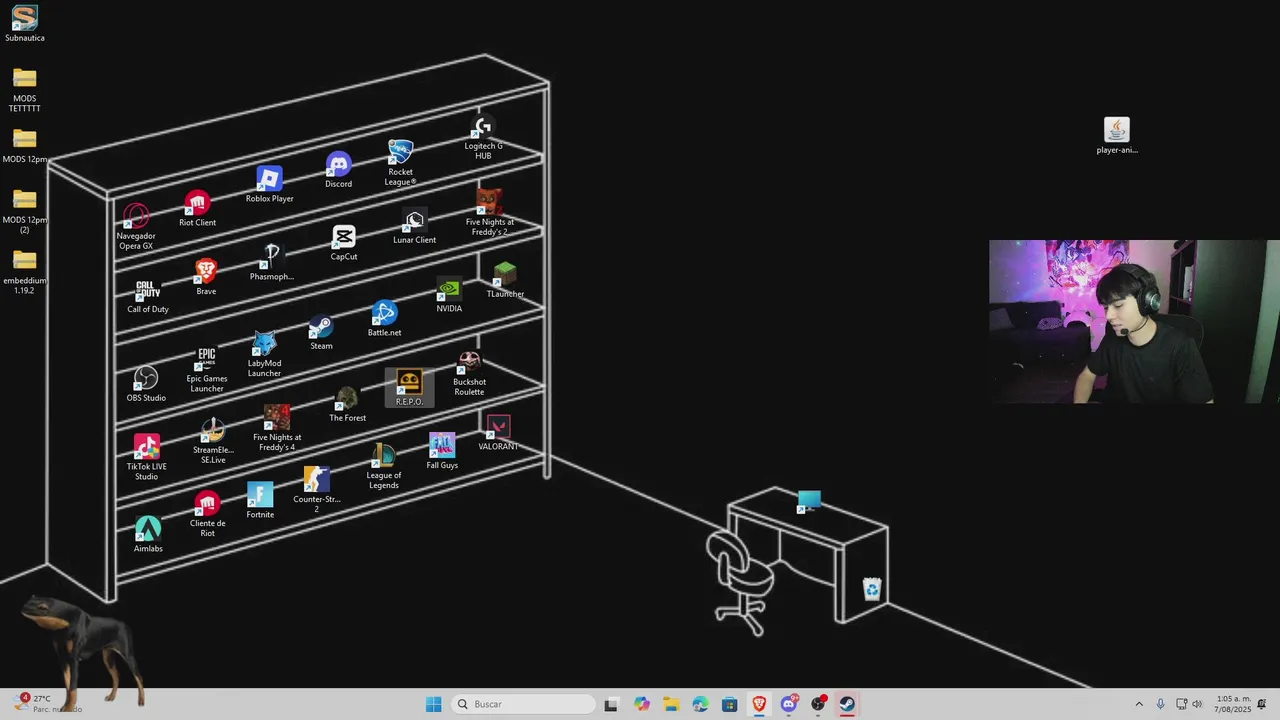Open Cliente de Riot shortcut
This screenshot has height=720, width=1280.
point(207,514)
